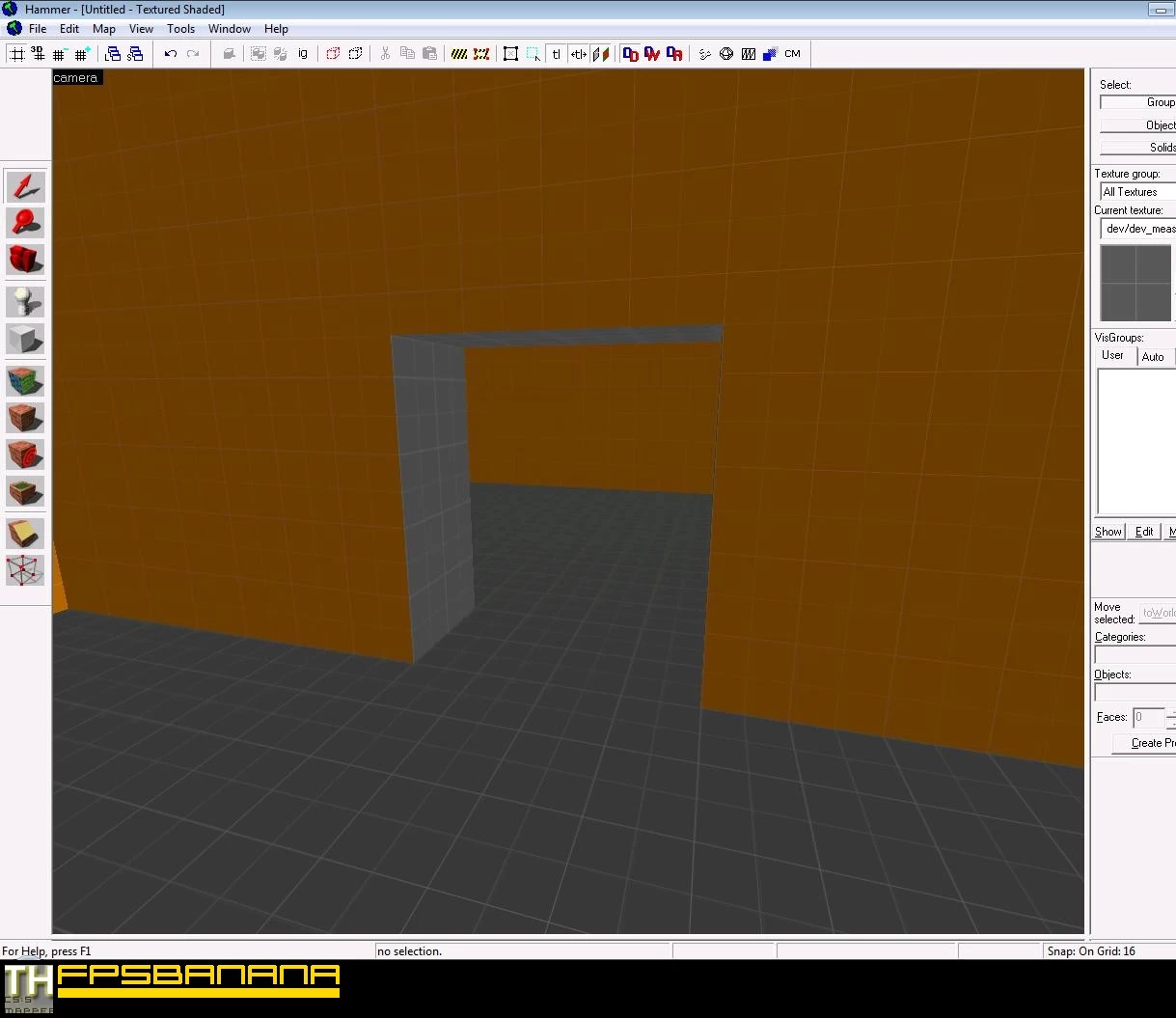Image resolution: width=1176 pixels, height=1018 pixels.
Task: Select the Clipping tool
Action: [25, 533]
